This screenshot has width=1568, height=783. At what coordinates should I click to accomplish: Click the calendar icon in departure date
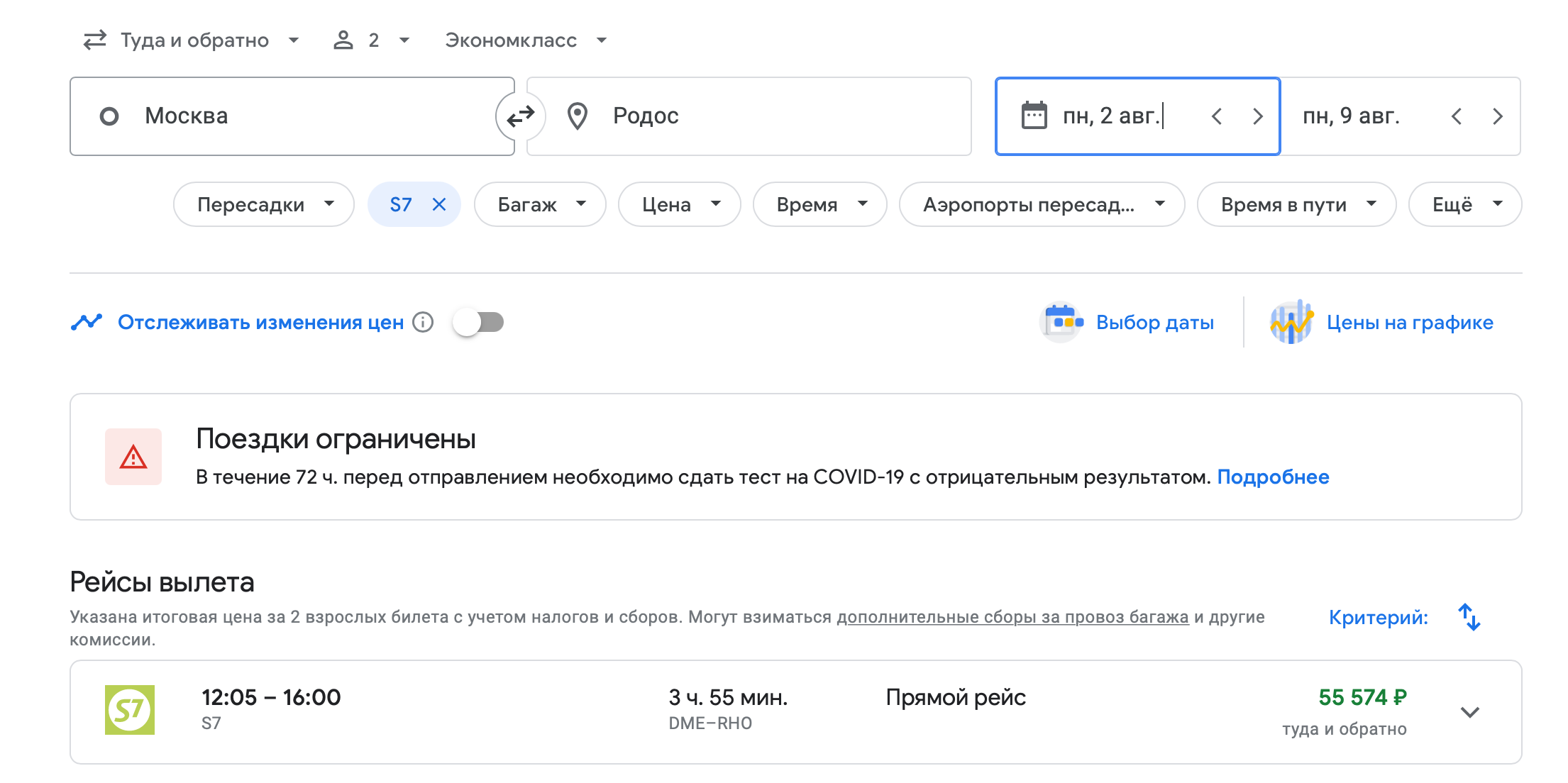tap(1034, 116)
